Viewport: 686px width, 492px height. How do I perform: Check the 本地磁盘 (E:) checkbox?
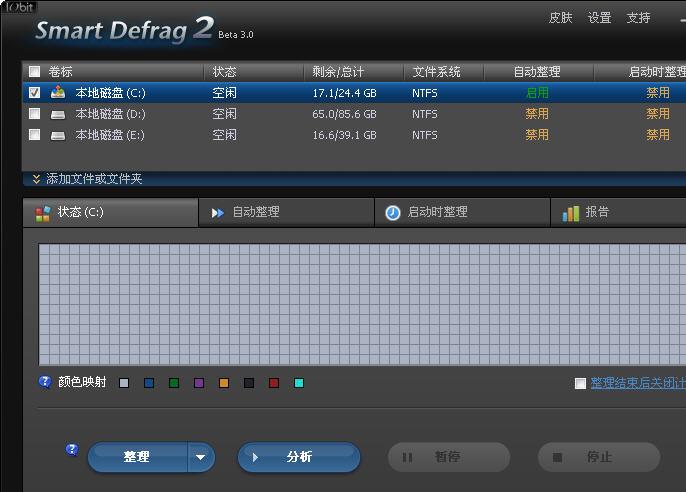34,134
